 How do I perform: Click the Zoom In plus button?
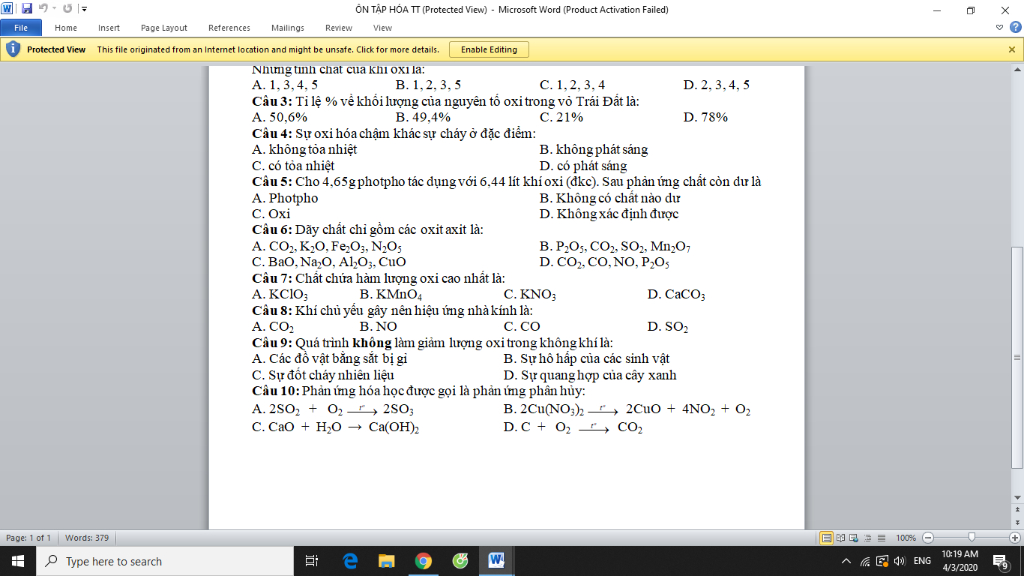[1014, 538]
